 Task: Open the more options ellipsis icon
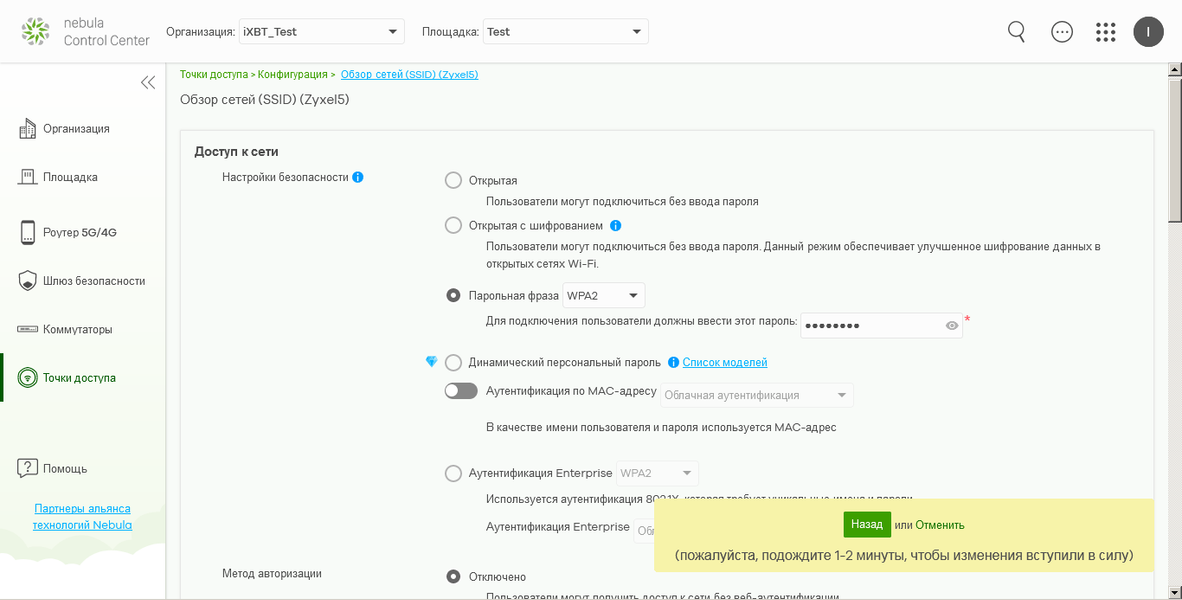[x=1062, y=32]
